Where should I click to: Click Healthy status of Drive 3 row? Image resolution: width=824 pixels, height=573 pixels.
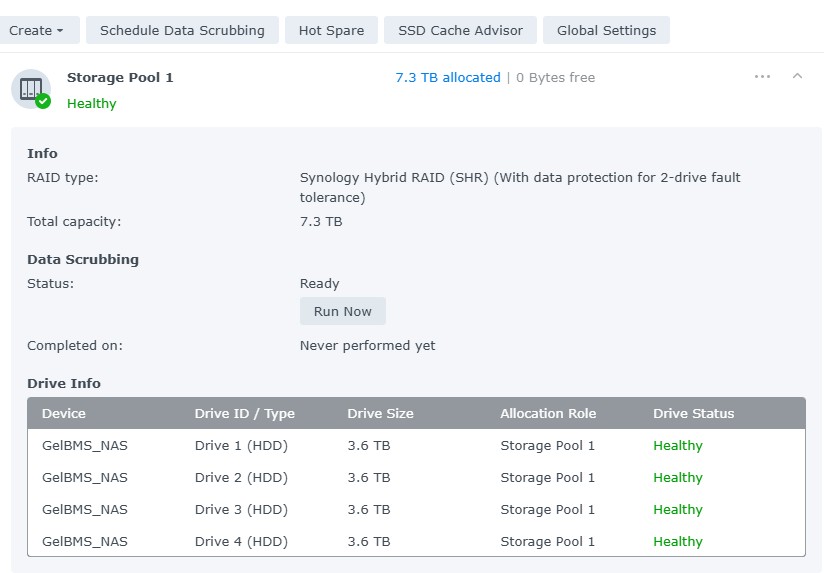[x=678, y=510]
